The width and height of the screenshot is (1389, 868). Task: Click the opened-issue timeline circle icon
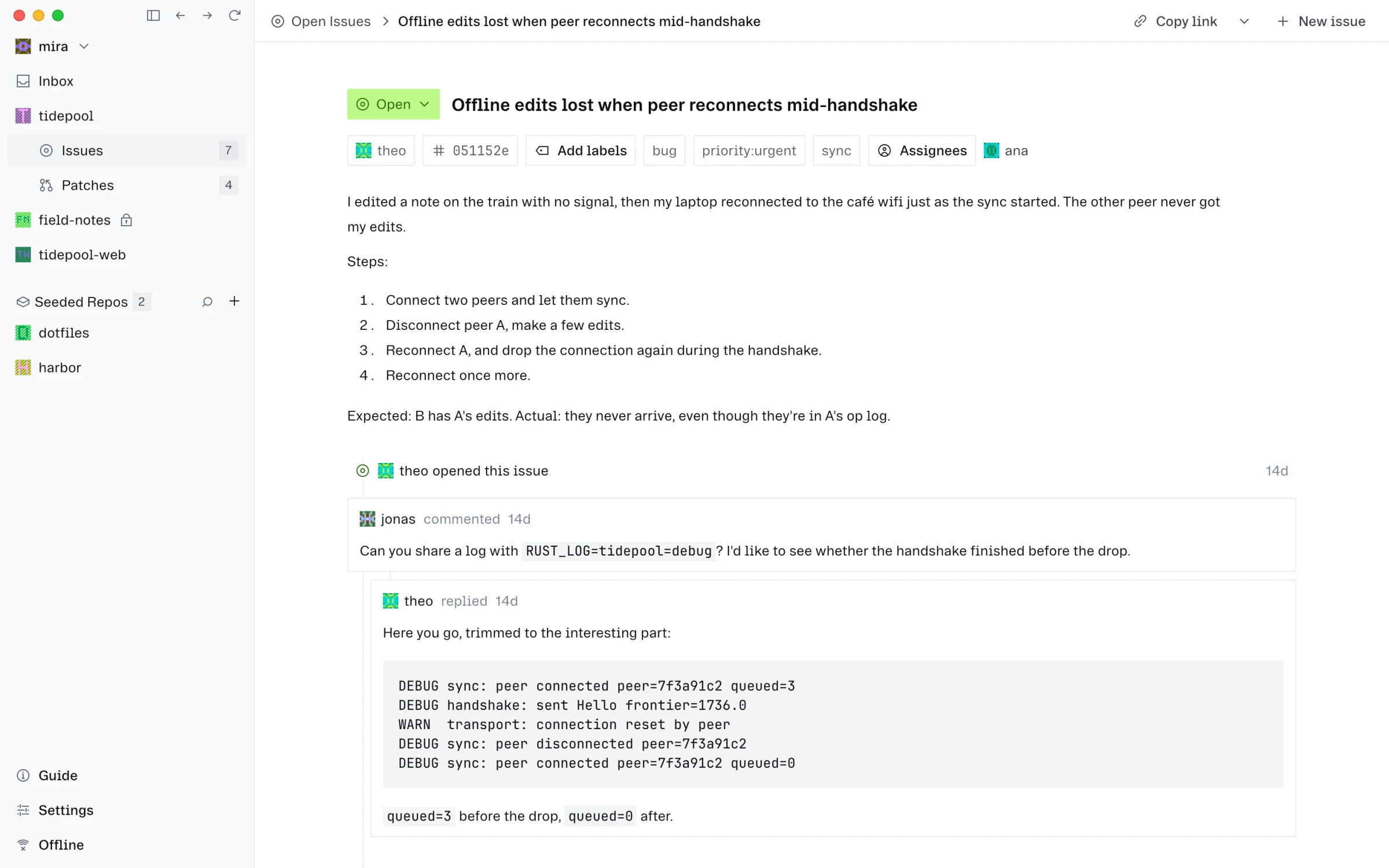pyautogui.click(x=362, y=471)
